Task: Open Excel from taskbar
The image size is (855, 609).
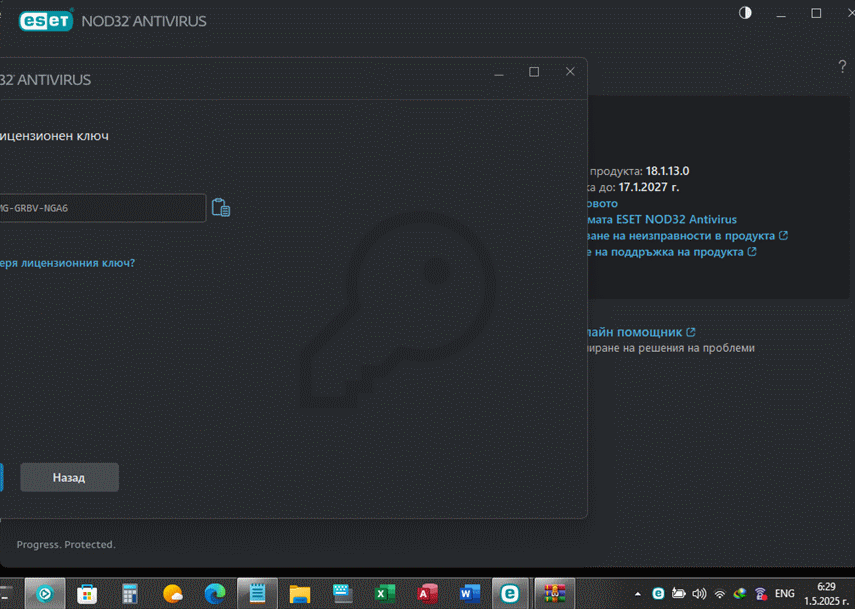Action: [385, 594]
